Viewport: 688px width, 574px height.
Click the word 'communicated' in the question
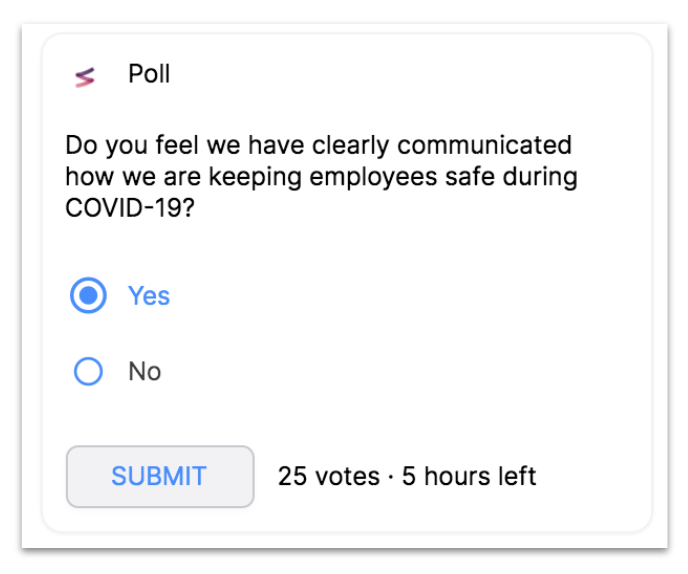(484, 145)
